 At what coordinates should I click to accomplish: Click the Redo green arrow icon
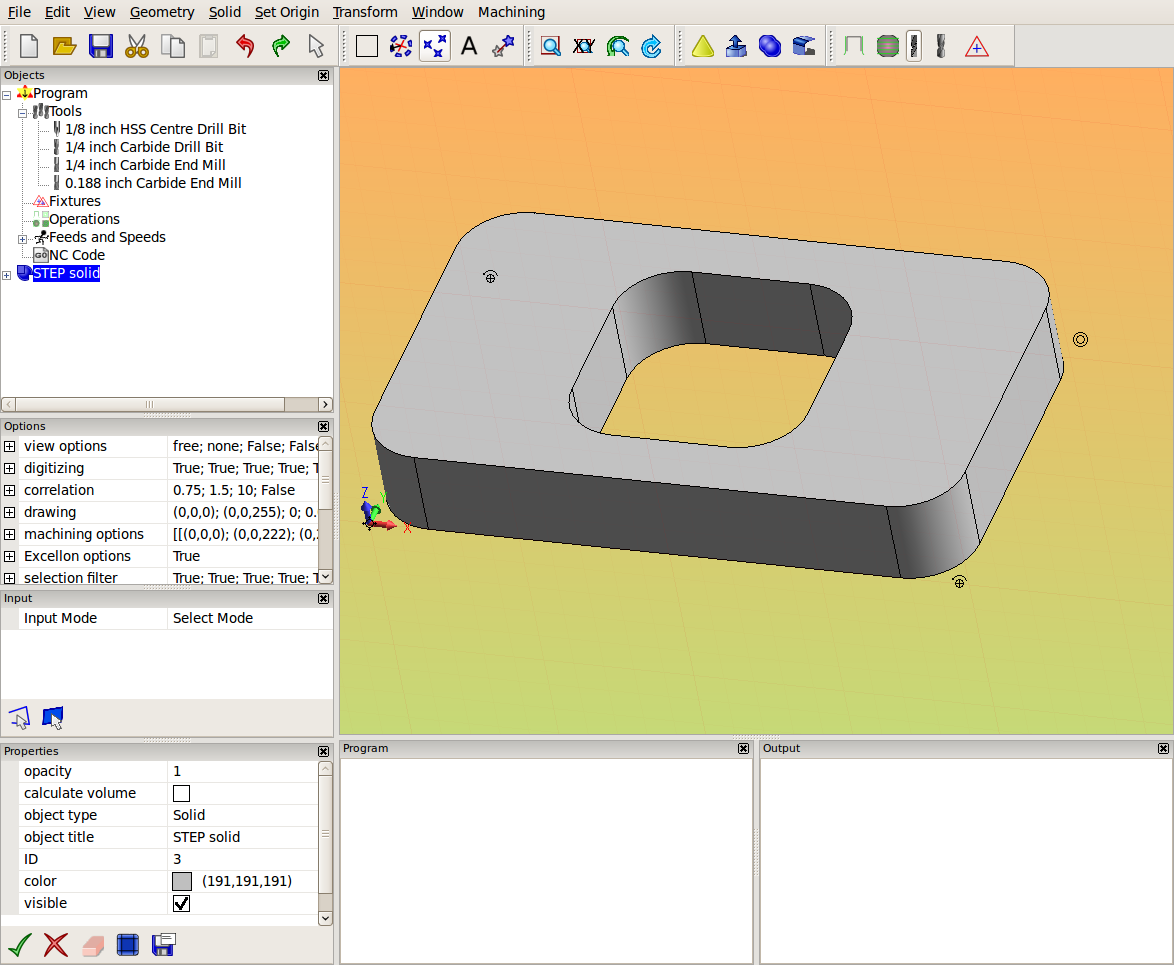pos(281,46)
